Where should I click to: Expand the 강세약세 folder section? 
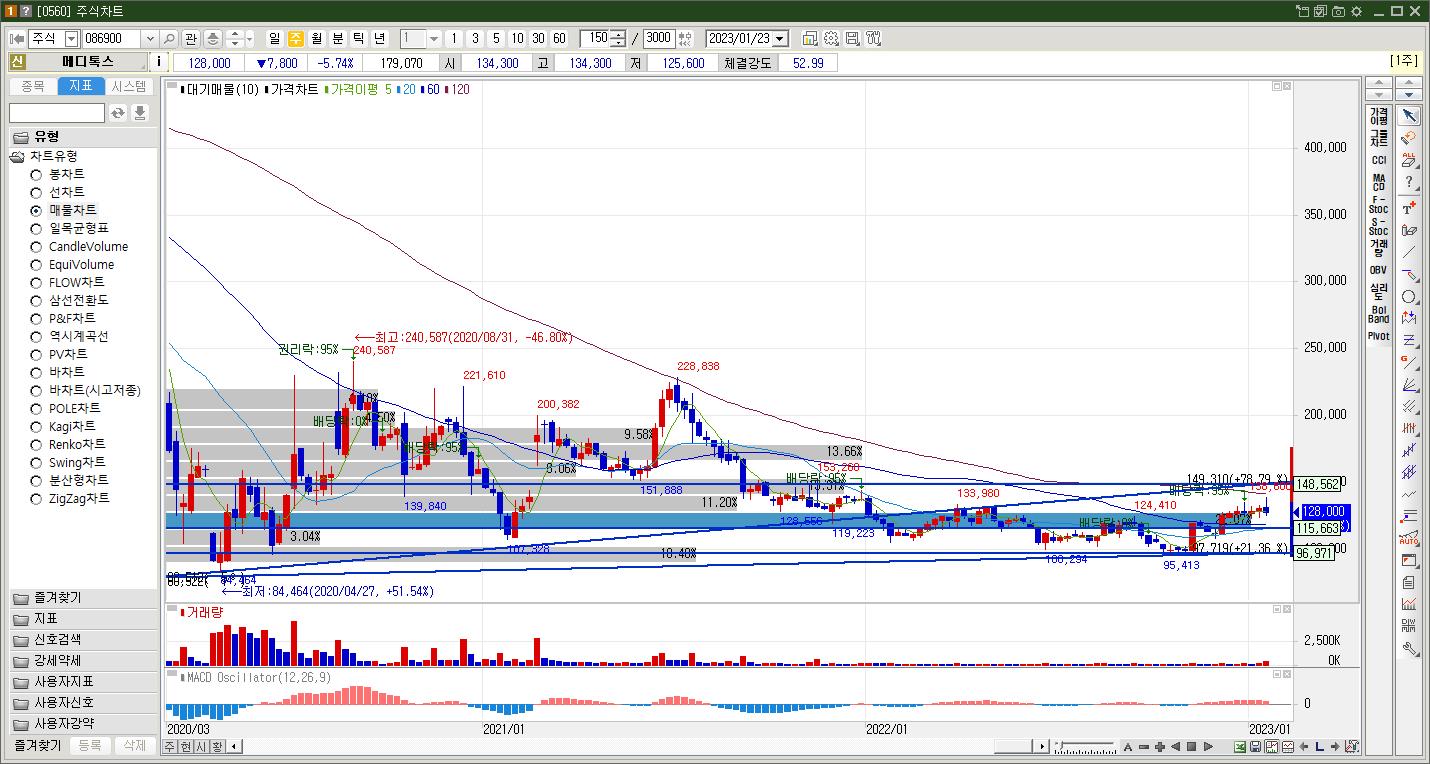click(83, 661)
